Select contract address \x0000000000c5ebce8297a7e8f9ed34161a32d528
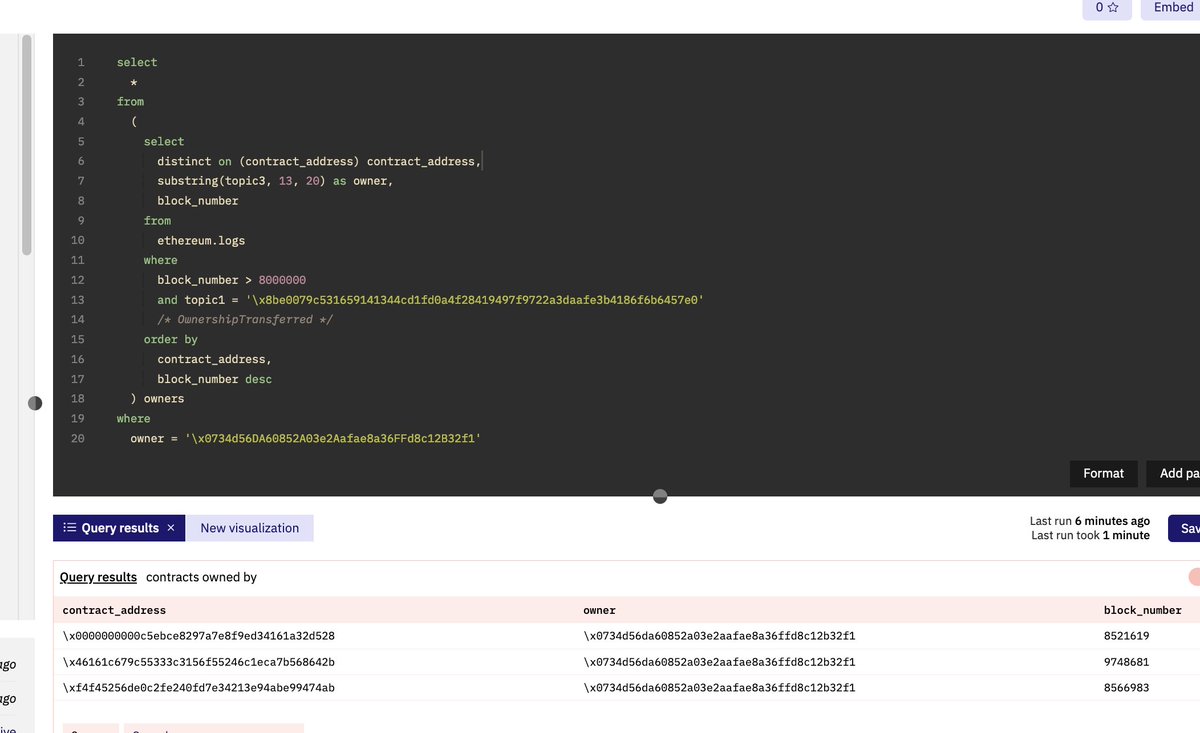 point(198,636)
